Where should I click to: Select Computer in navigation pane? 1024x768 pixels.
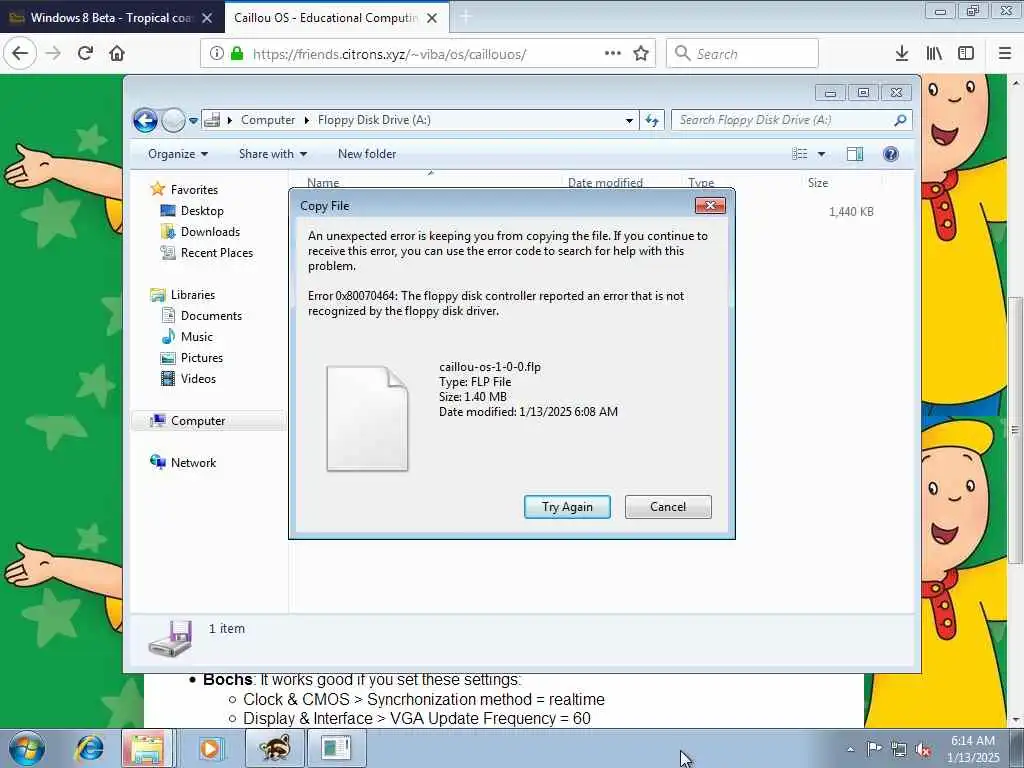coord(198,421)
